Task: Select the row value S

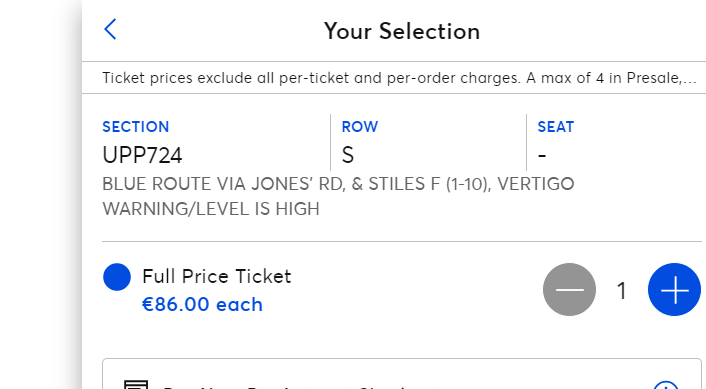Action: 348,155
